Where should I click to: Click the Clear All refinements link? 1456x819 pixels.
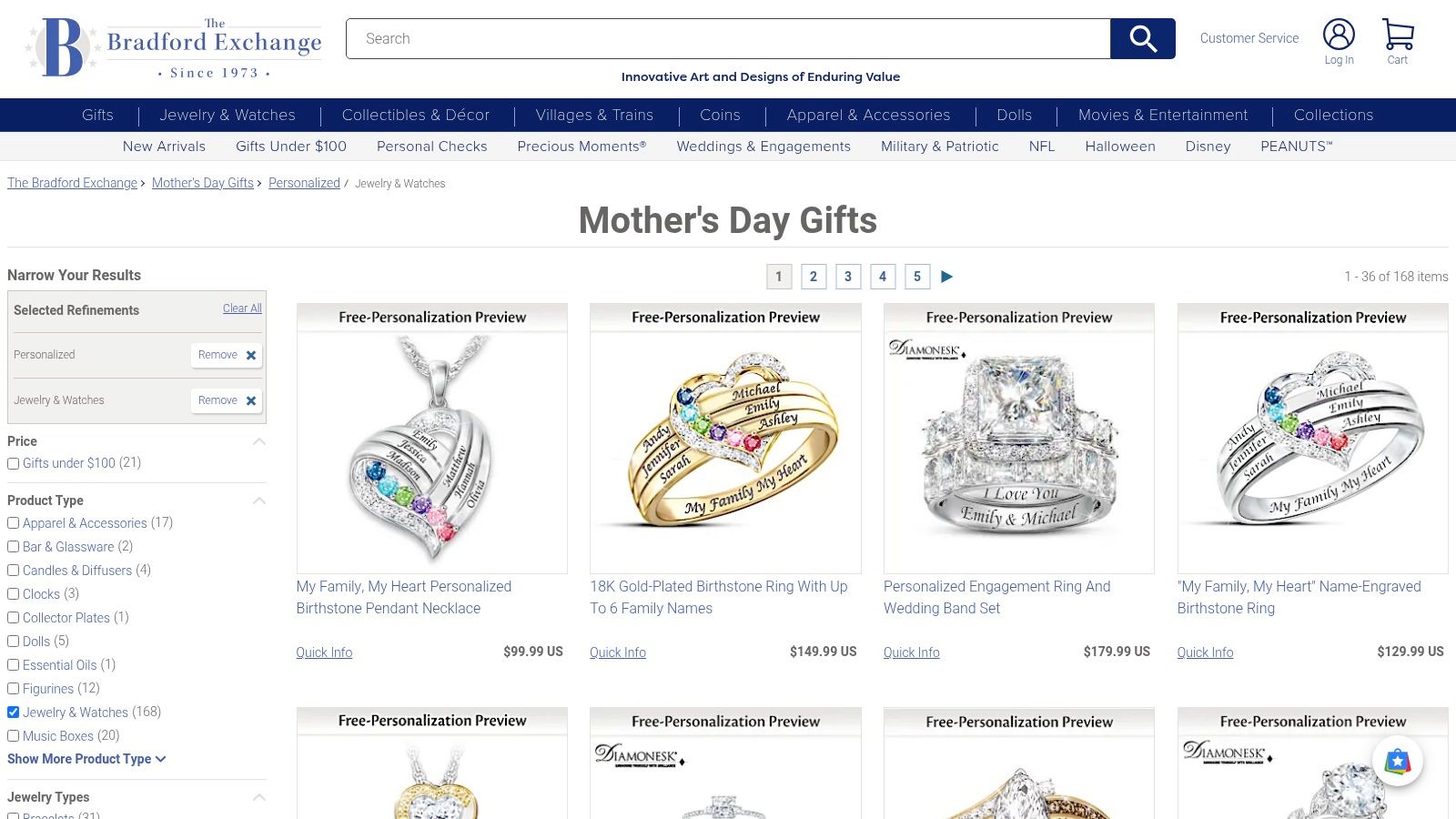242,308
